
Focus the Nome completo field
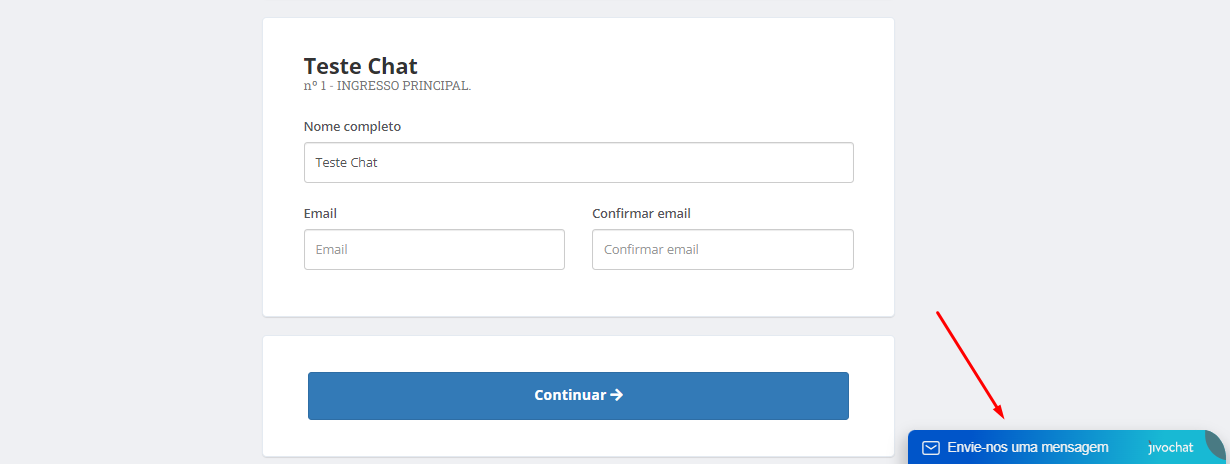pos(578,162)
